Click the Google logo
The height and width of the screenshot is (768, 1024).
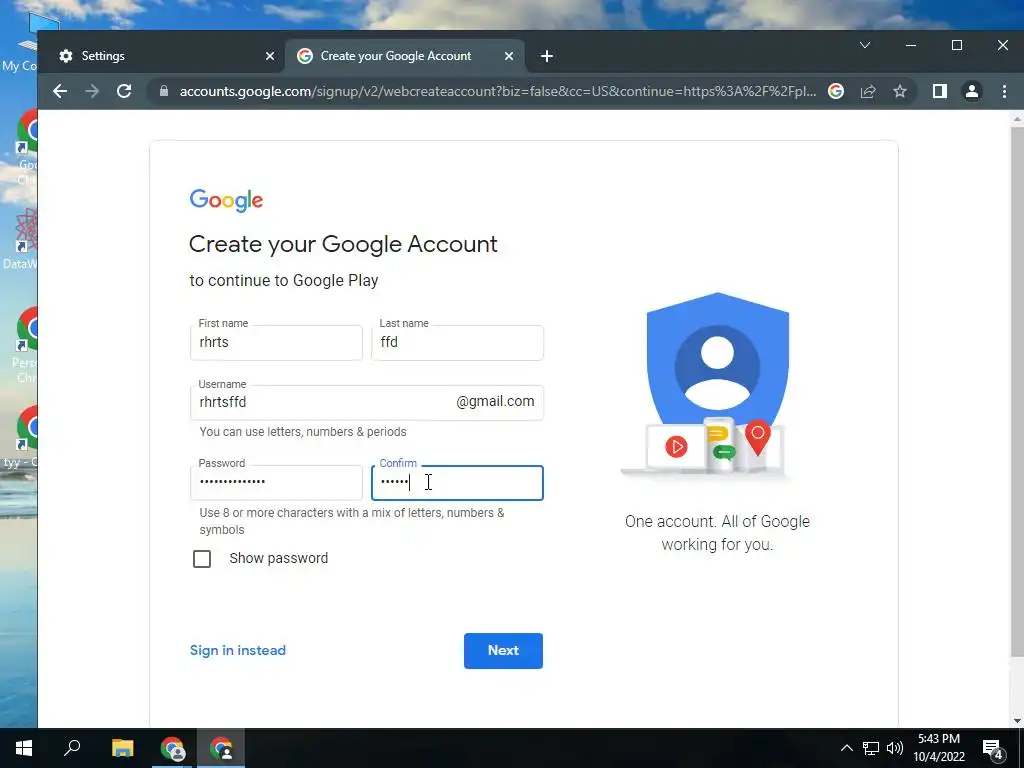[226, 200]
